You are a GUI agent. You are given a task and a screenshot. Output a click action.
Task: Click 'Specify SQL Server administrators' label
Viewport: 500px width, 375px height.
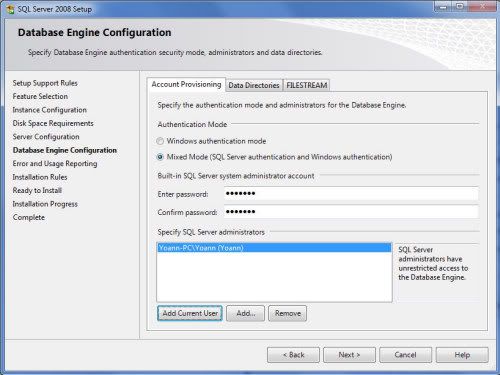(211, 232)
